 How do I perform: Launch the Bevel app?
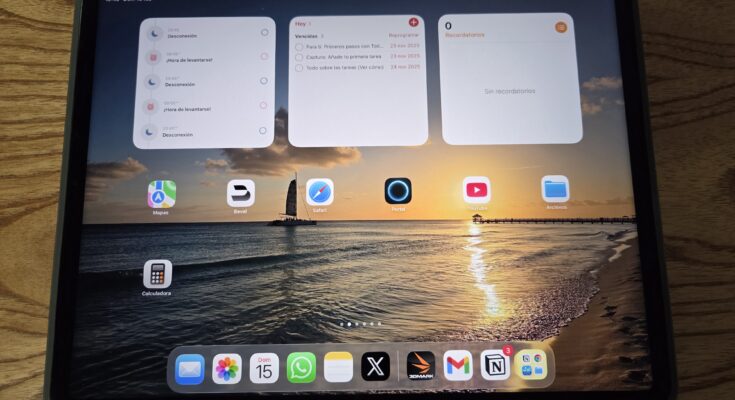pyautogui.click(x=241, y=192)
